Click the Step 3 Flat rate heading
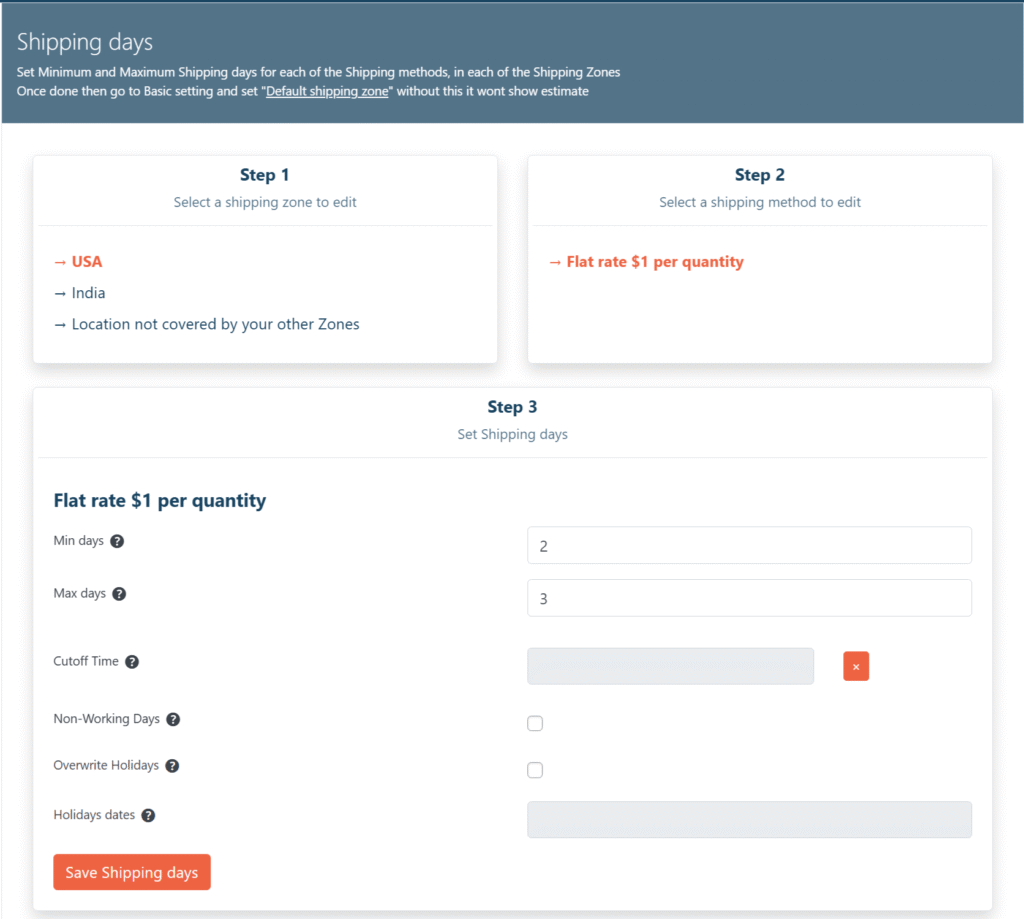Screen dimensions: 1024x919 coord(160,500)
